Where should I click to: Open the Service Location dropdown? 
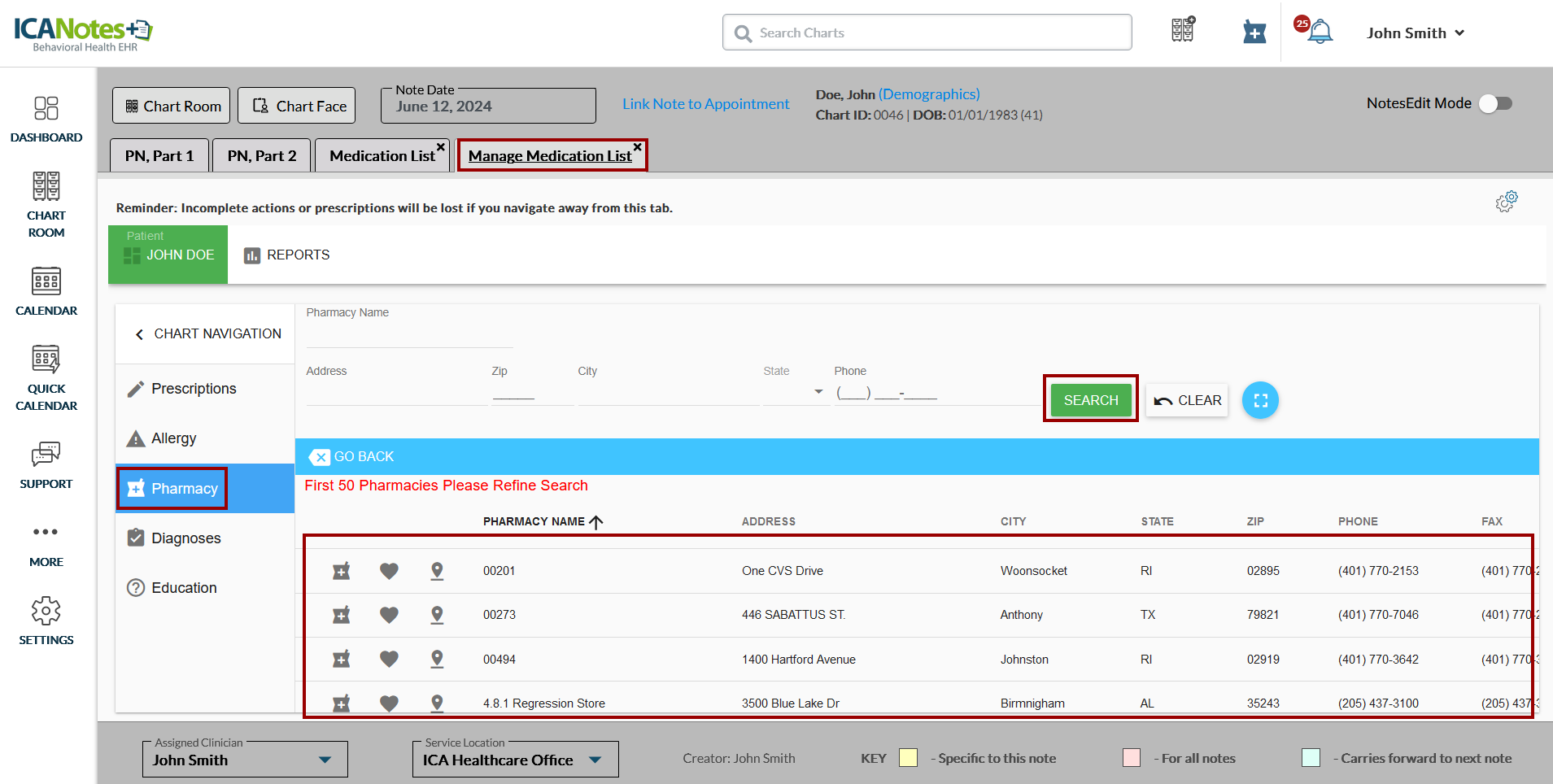[x=595, y=760]
